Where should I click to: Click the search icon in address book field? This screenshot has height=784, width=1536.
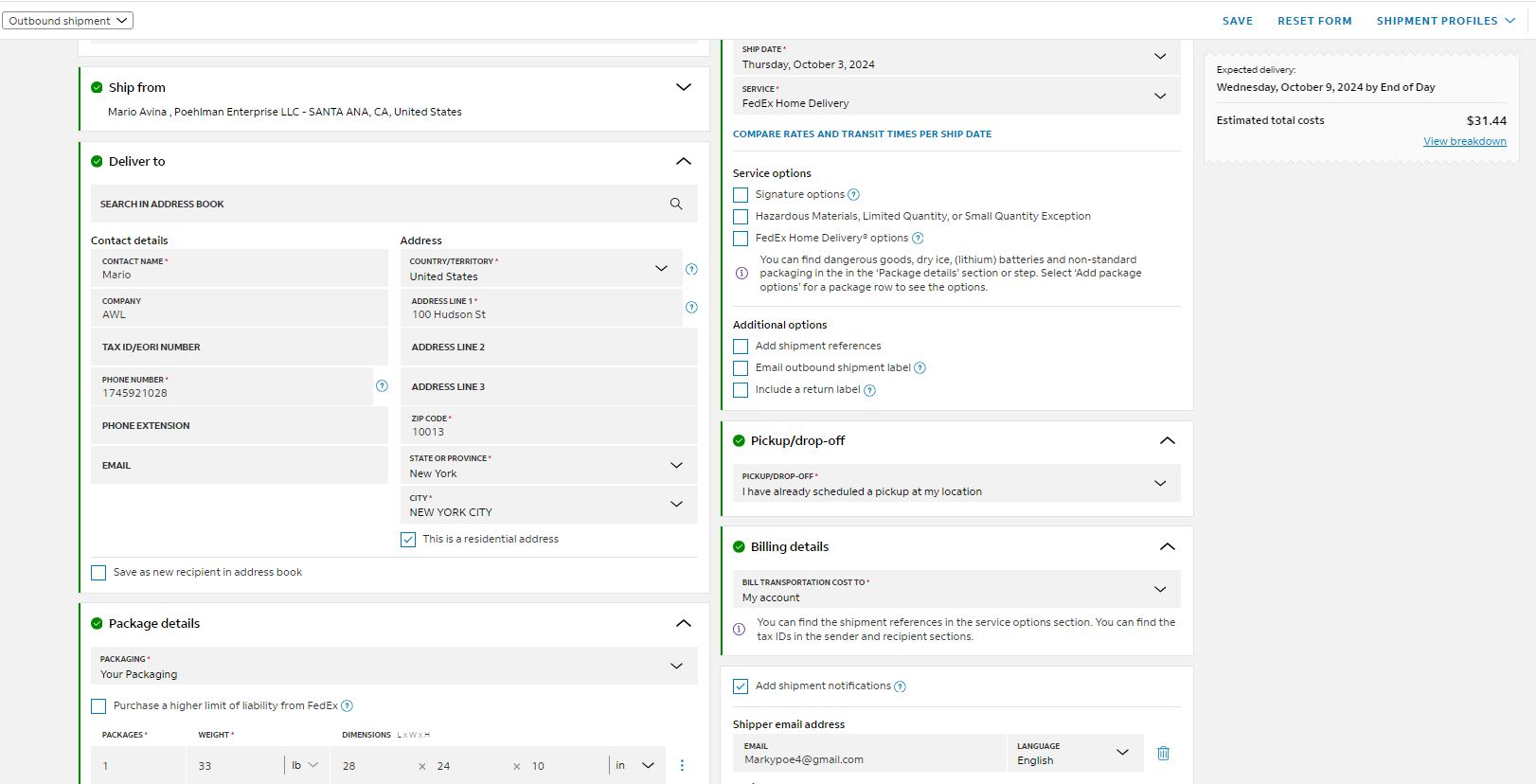coord(676,204)
